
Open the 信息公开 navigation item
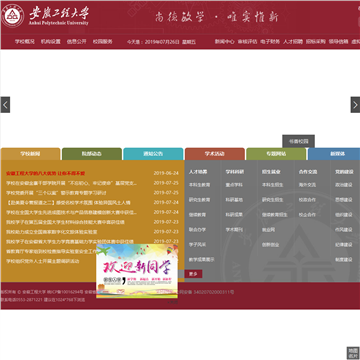point(77,42)
